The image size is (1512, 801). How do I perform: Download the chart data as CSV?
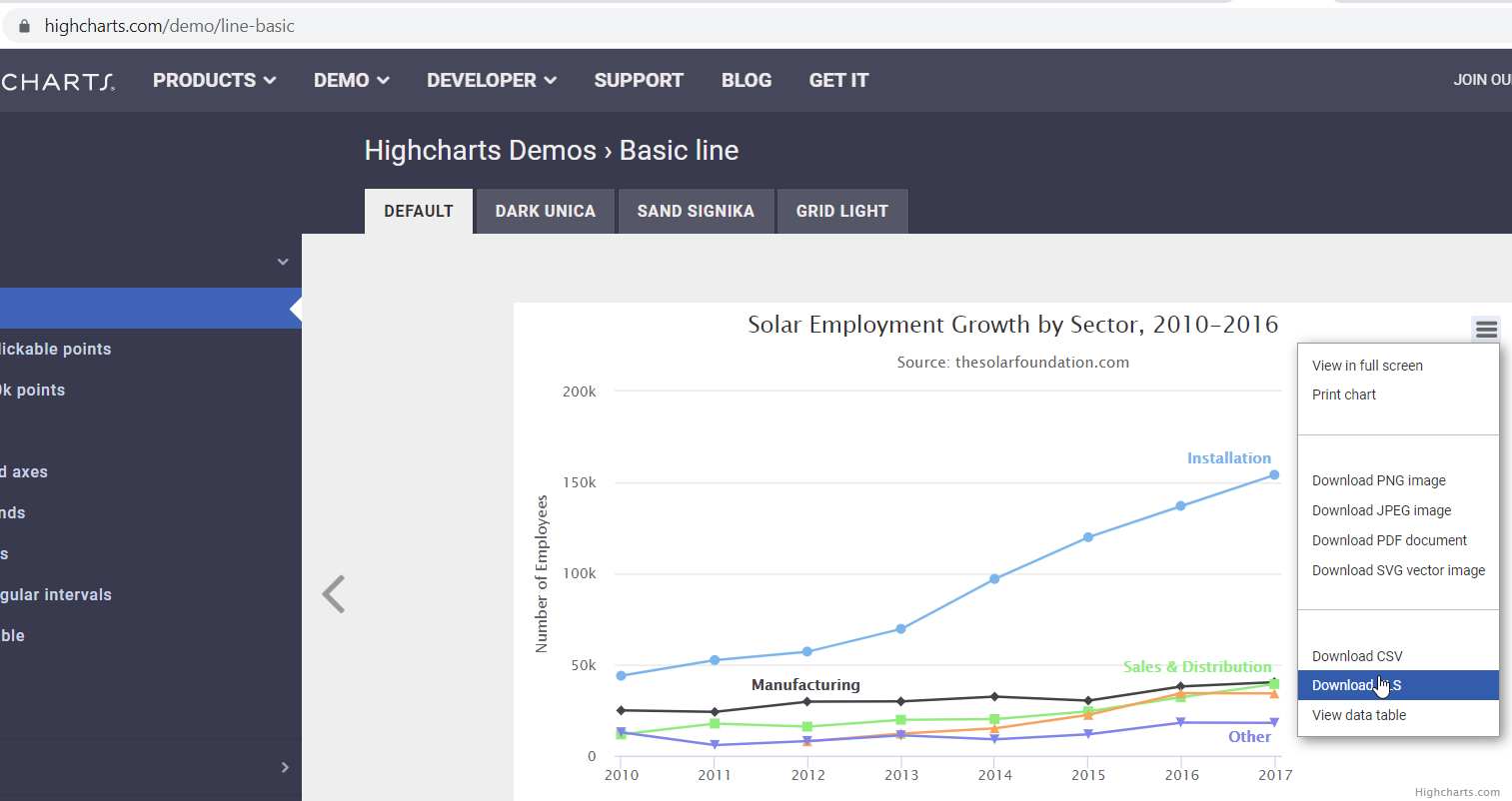click(1356, 656)
